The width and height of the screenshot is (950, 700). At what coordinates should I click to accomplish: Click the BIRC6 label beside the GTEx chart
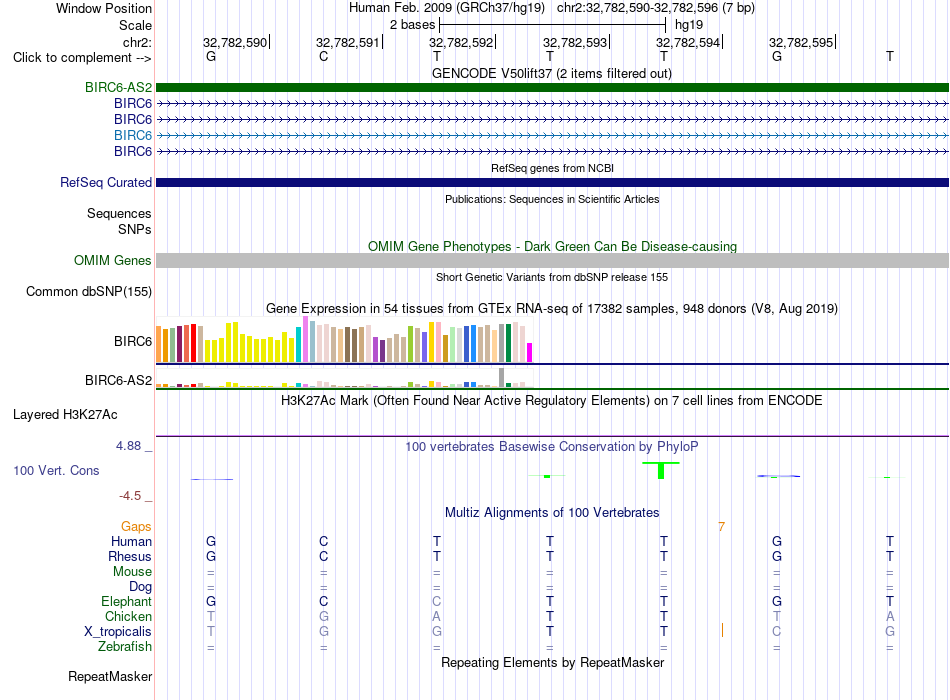(133, 341)
